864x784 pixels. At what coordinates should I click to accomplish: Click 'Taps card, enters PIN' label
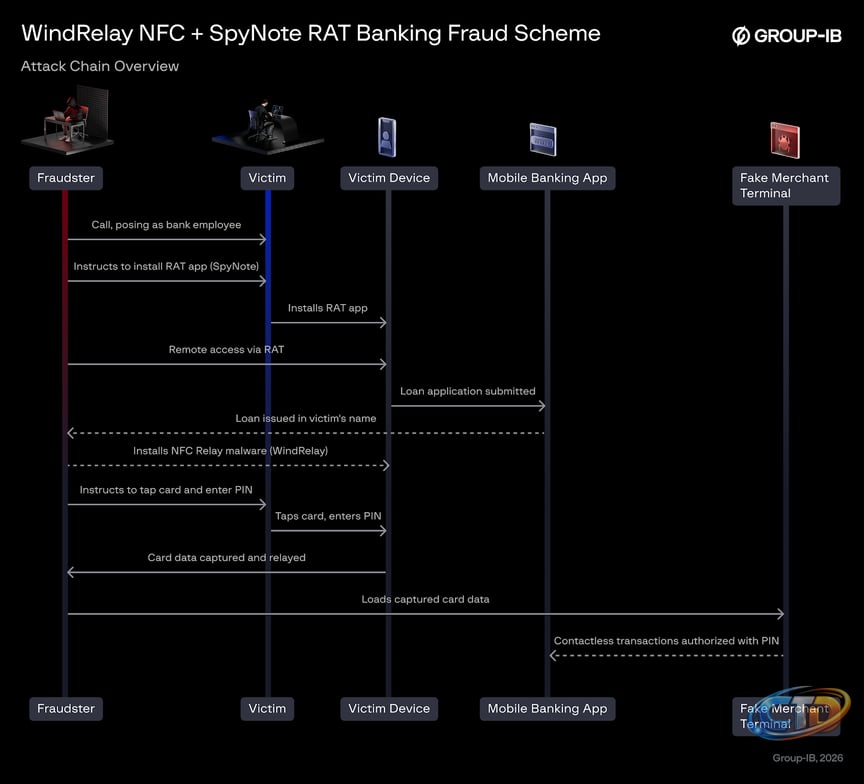coord(328,516)
